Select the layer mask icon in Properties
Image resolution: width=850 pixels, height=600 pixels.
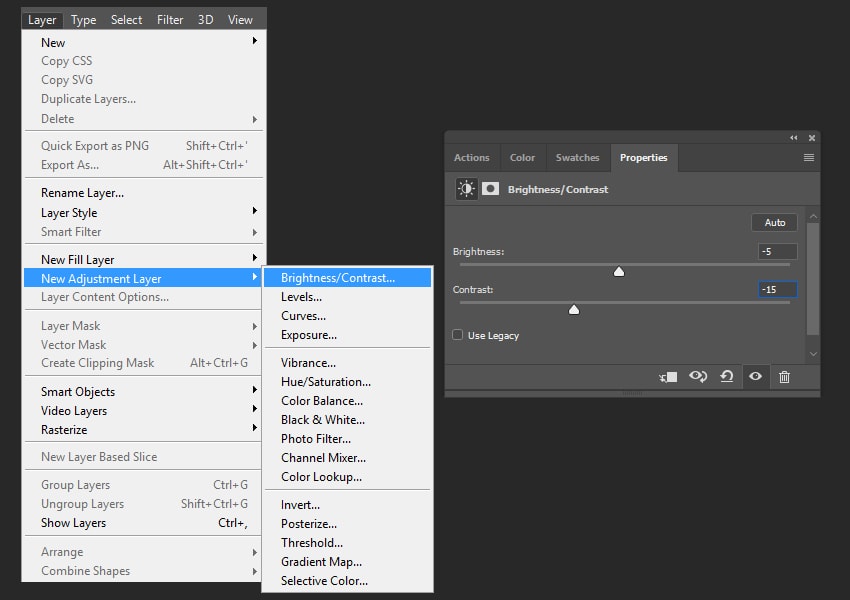491,188
